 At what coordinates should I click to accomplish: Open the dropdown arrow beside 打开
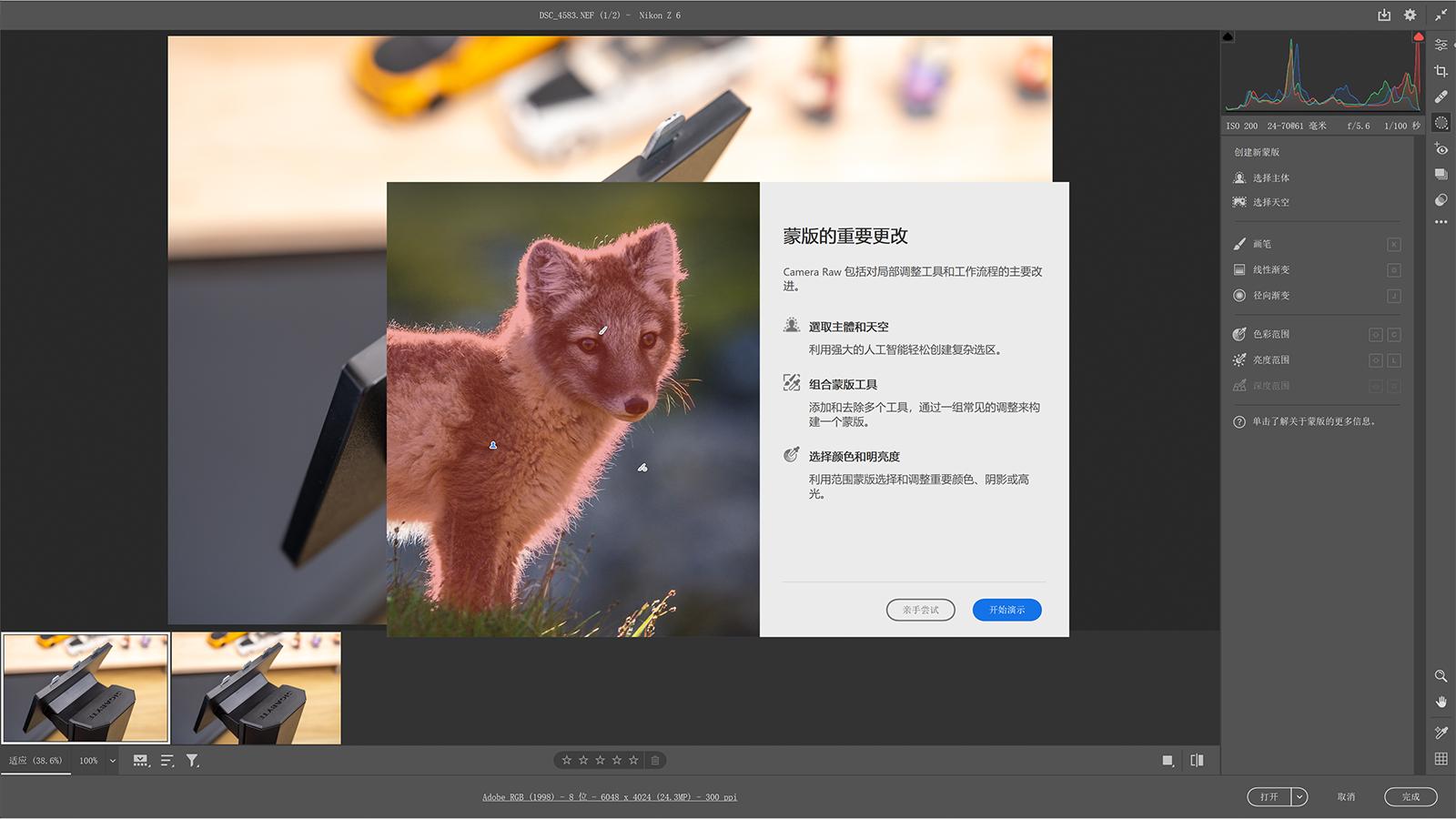coord(1299,797)
